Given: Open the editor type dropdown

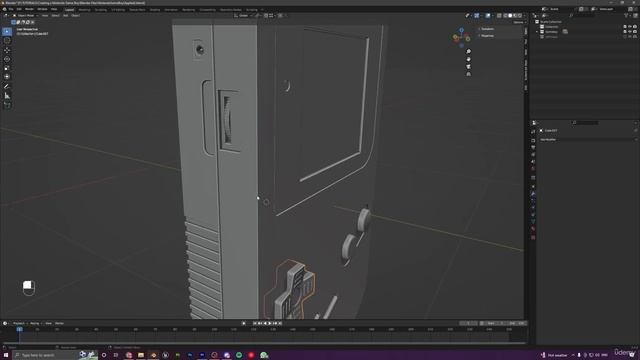Looking at the screenshot, I should (x=6, y=16).
